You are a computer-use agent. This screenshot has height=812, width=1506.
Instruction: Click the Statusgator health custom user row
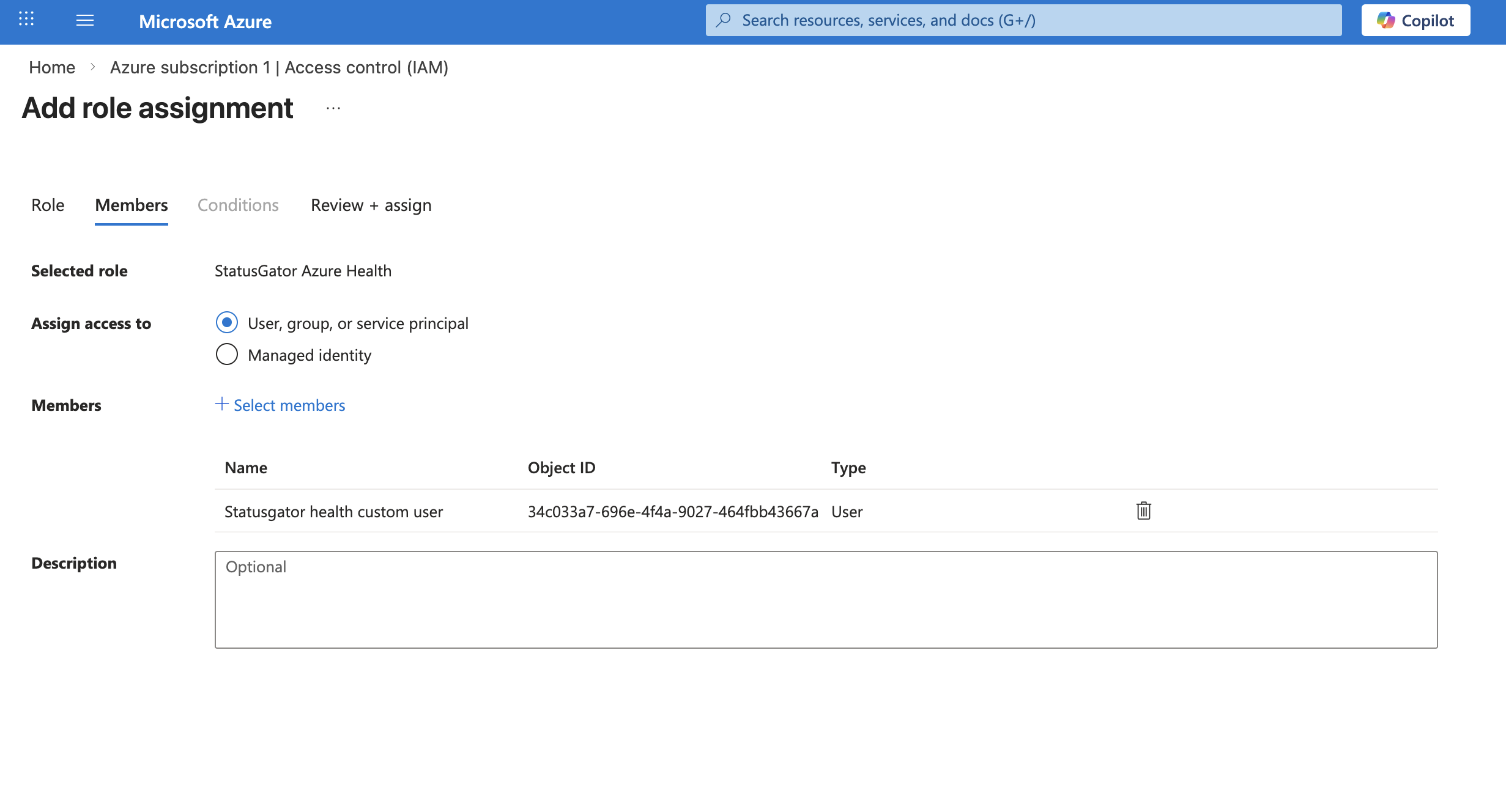[333, 512]
